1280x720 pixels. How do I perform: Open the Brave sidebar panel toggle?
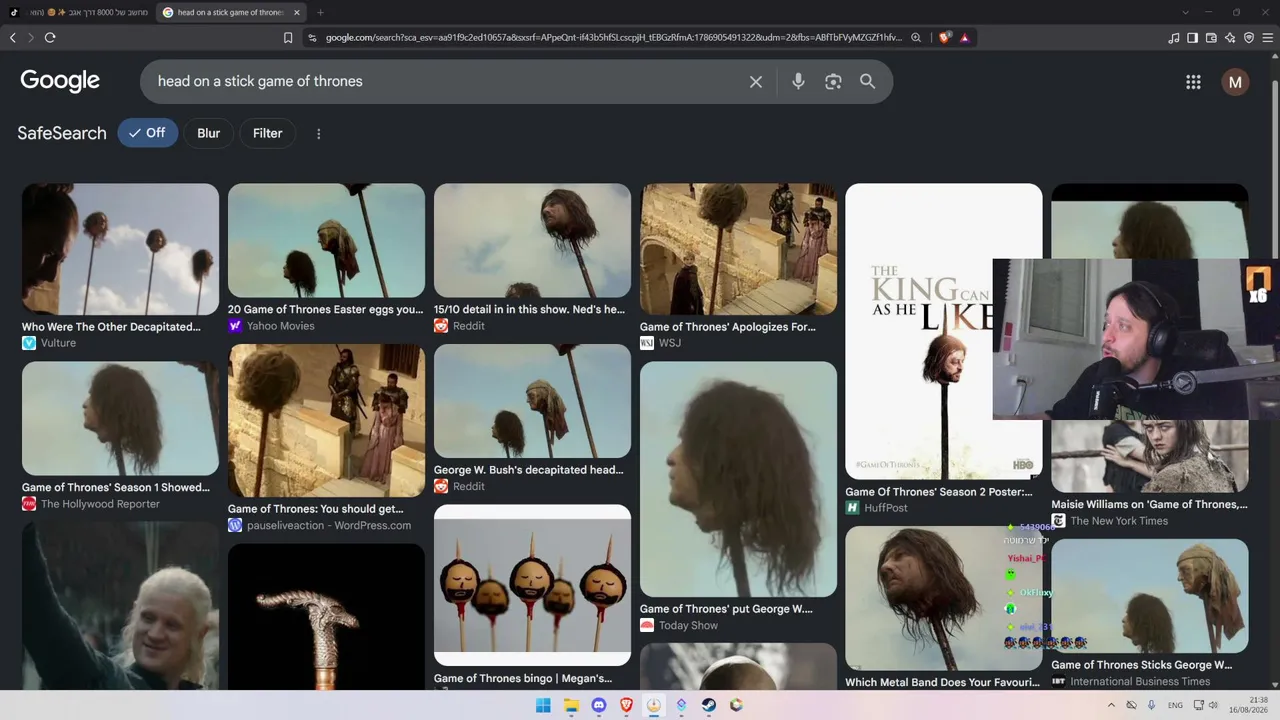(1192, 38)
